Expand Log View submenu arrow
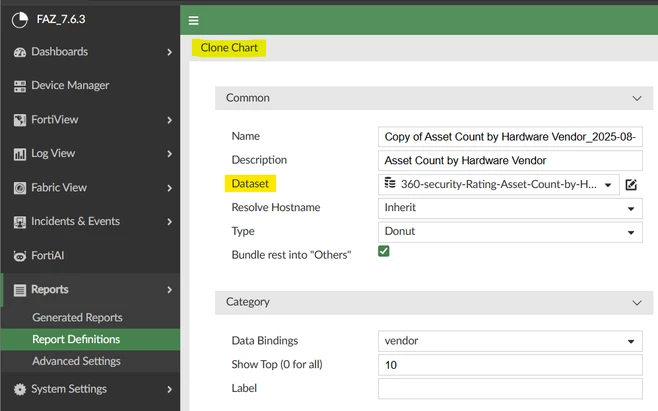The height and width of the screenshot is (411, 658). coord(170,154)
